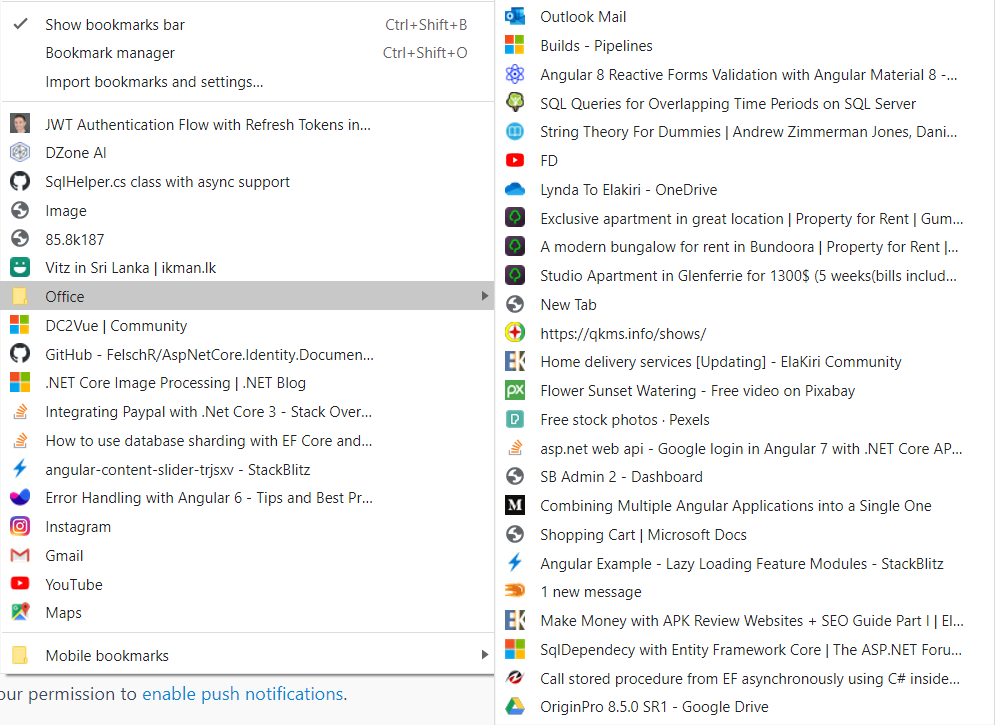
Task: Expand the Mobile bookmarks submenu arrow
Action: click(x=485, y=655)
